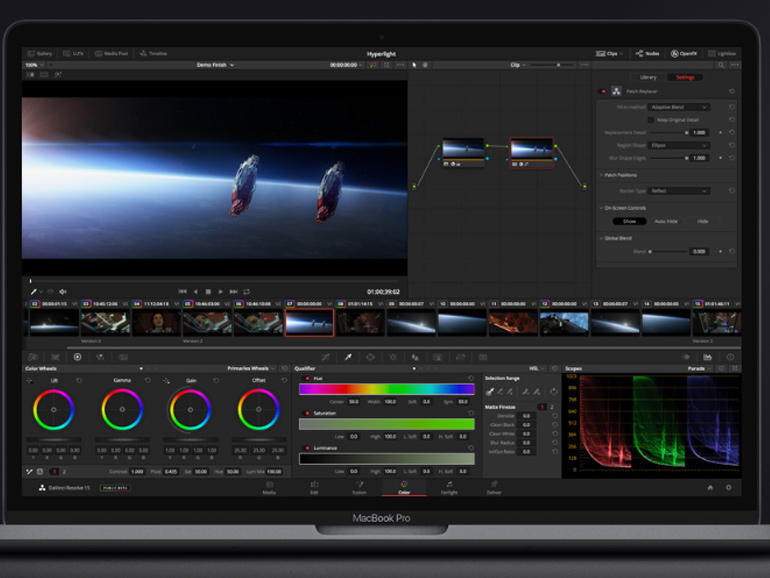The height and width of the screenshot is (578, 770).
Task: Switch to the OpenFX Settings tab
Action: (x=685, y=78)
